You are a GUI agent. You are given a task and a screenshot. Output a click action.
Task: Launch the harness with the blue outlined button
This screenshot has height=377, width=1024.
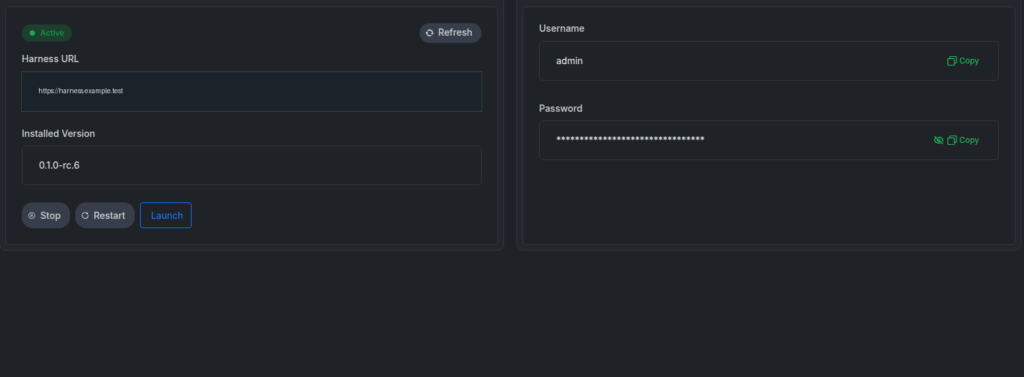click(x=166, y=216)
